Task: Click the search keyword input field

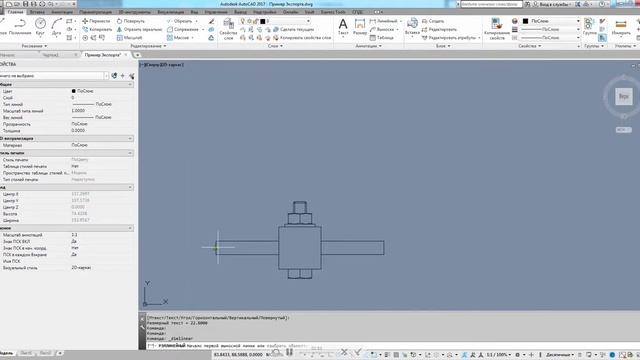Action: pyautogui.click(x=491, y=4)
